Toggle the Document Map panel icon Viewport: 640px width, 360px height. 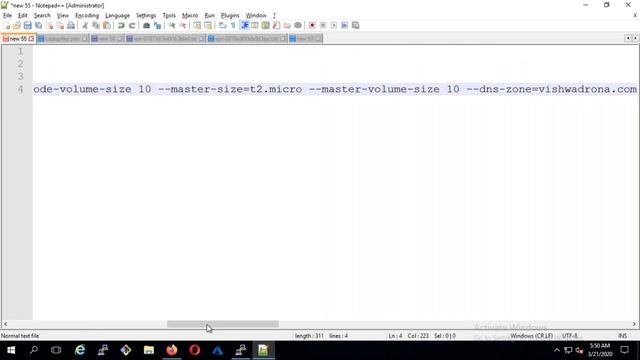click(266, 25)
